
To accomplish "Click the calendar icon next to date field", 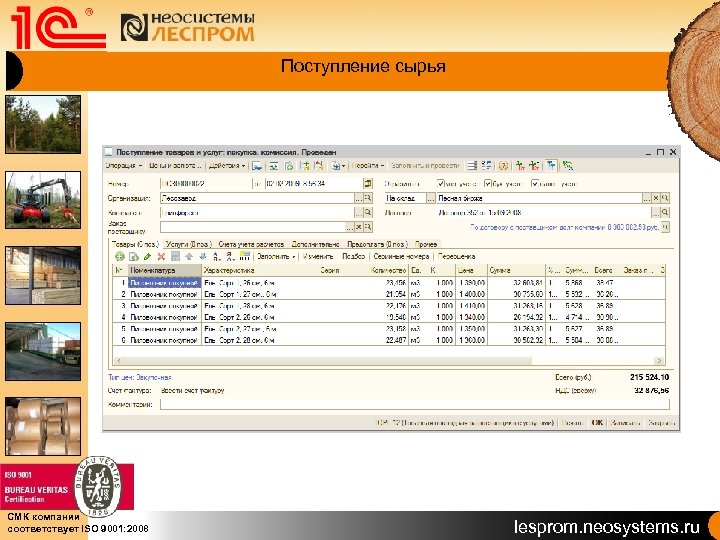I will pyautogui.click(x=368, y=184).
